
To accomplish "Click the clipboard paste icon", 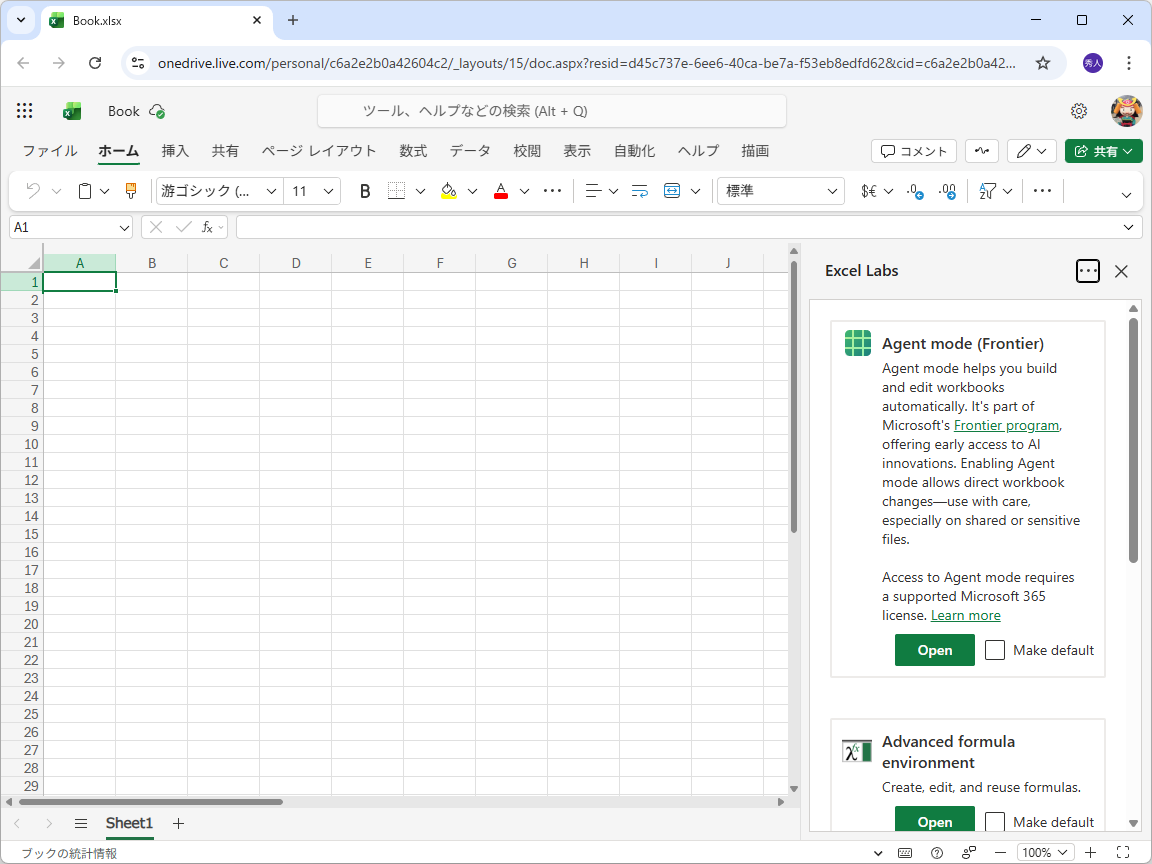I will coord(85,191).
